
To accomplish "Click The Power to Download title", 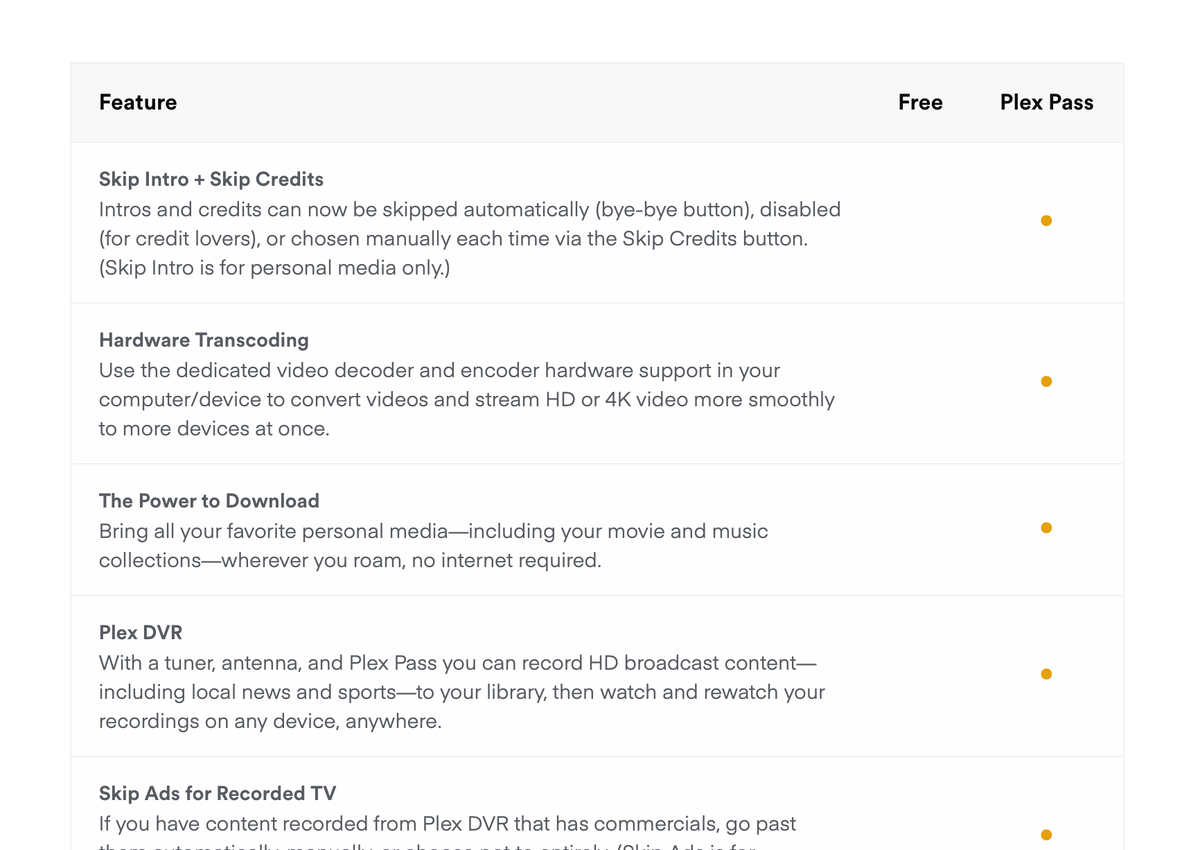I will pos(209,501).
